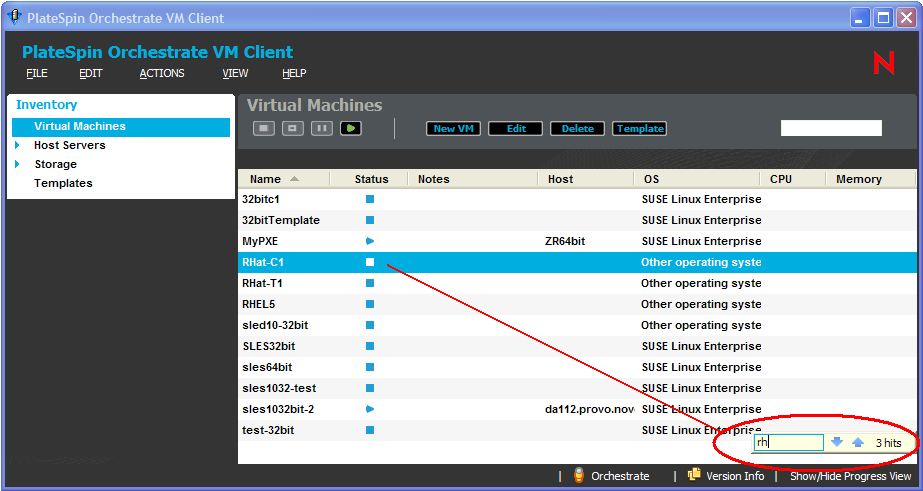Select the 32bitTemplate row
The image size is (923, 491).
pos(577,220)
